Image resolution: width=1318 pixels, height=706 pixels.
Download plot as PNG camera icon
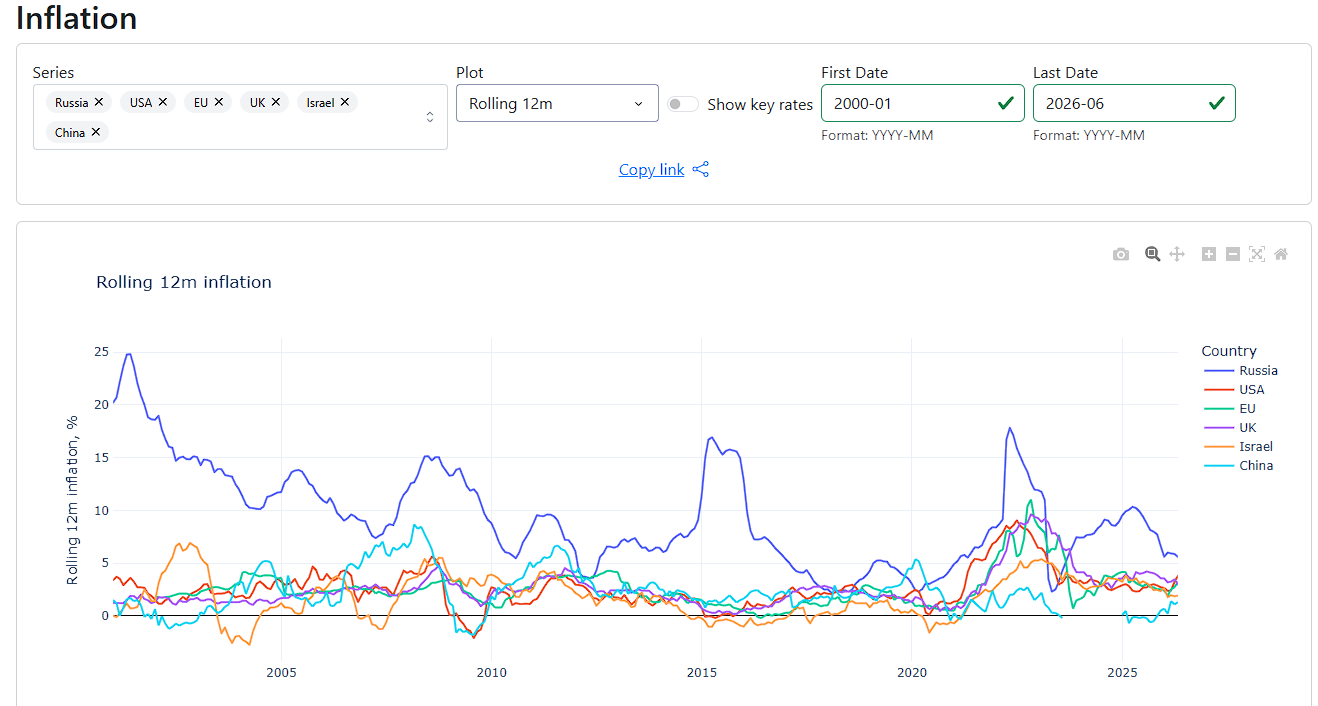(1121, 255)
